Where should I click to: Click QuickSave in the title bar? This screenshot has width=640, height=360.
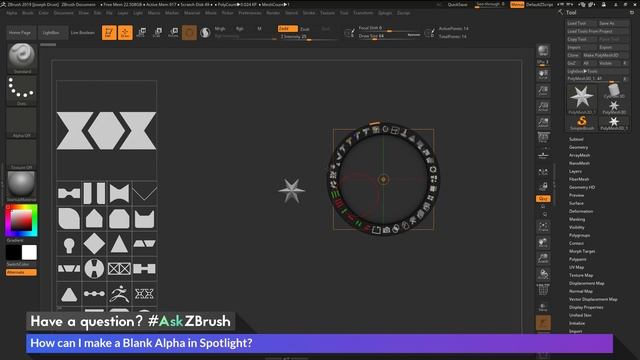[x=458, y=5]
